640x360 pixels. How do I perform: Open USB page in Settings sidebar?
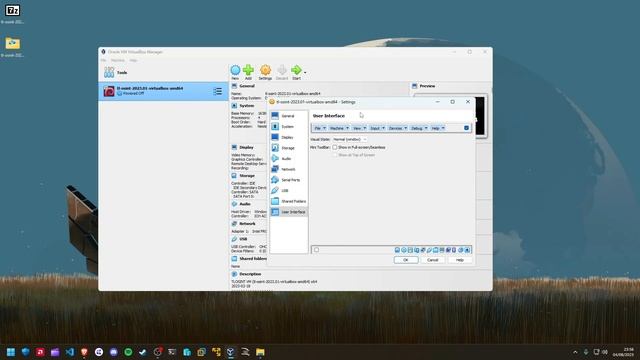289,190
